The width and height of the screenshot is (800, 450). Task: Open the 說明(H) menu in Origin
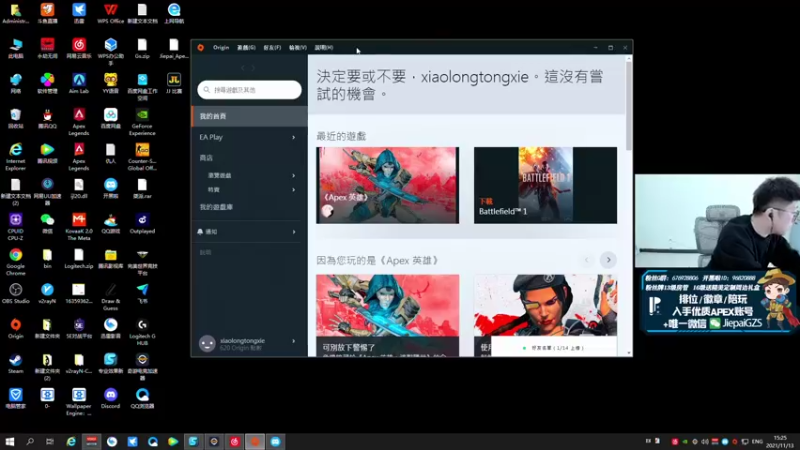323,47
